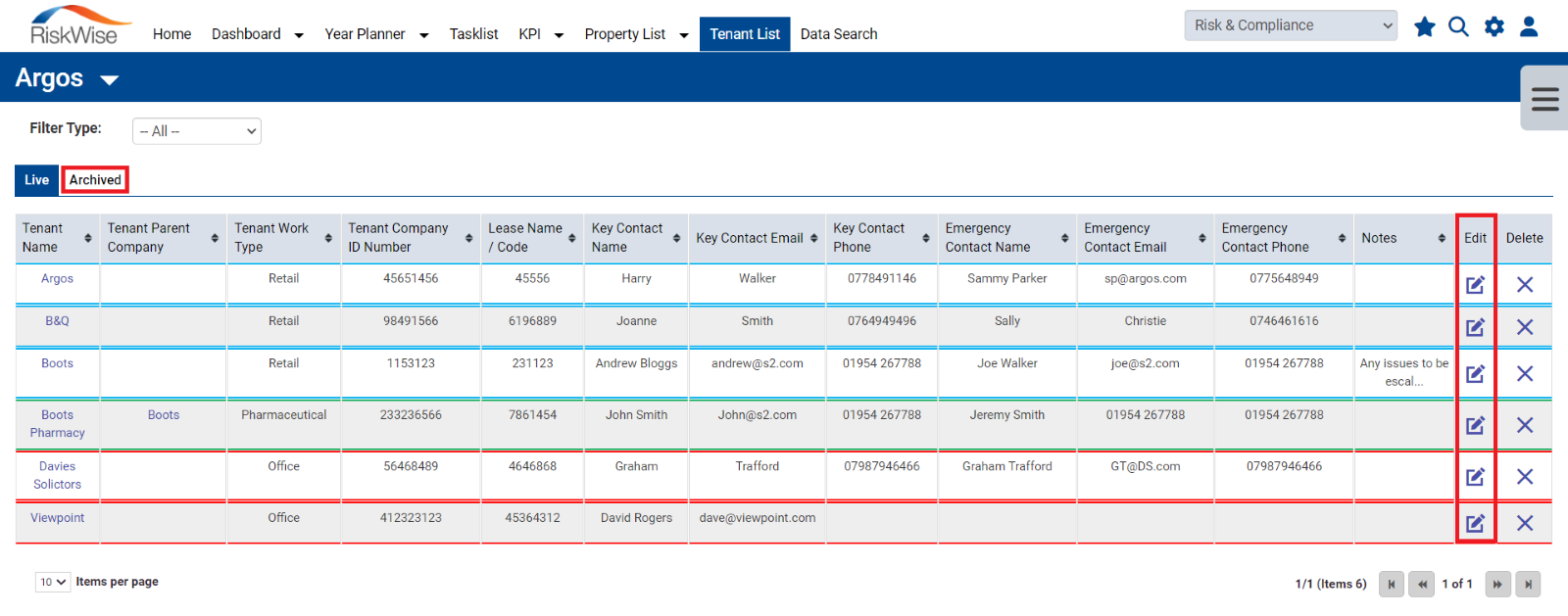Open the Argos tenant link
The image size is (1568, 616).
tap(57, 279)
